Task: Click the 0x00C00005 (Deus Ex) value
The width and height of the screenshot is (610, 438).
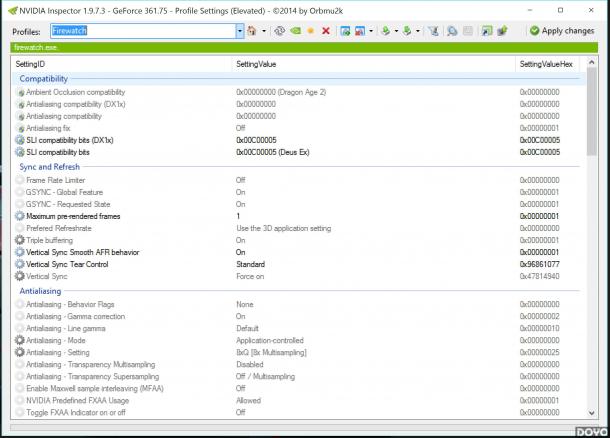Action: [x=273, y=152]
